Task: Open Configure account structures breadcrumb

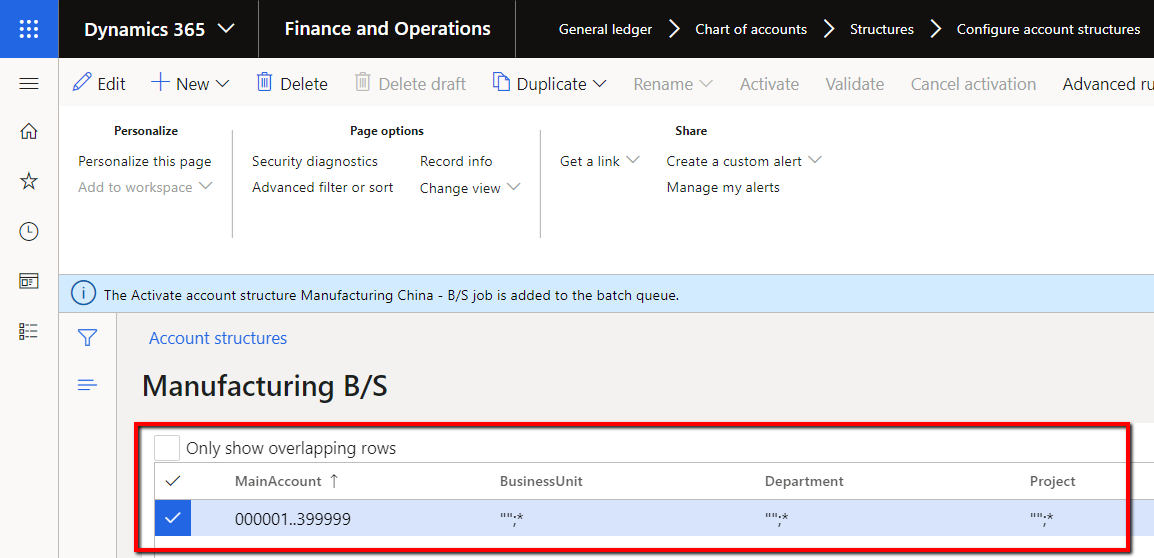Action: (x=1048, y=29)
